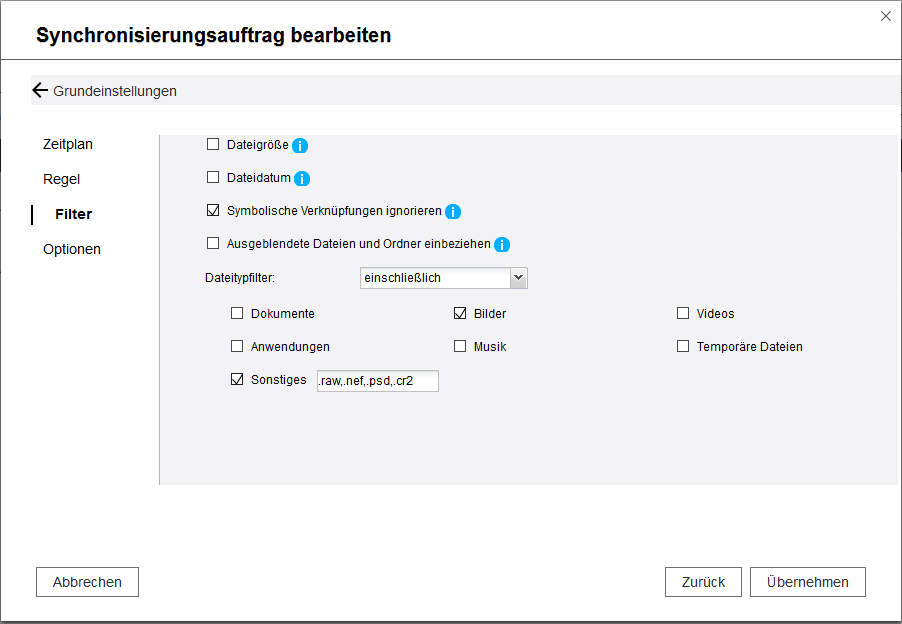This screenshot has height=624, width=902.
Task: Switch to the Zeitplan section
Action: click(68, 144)
